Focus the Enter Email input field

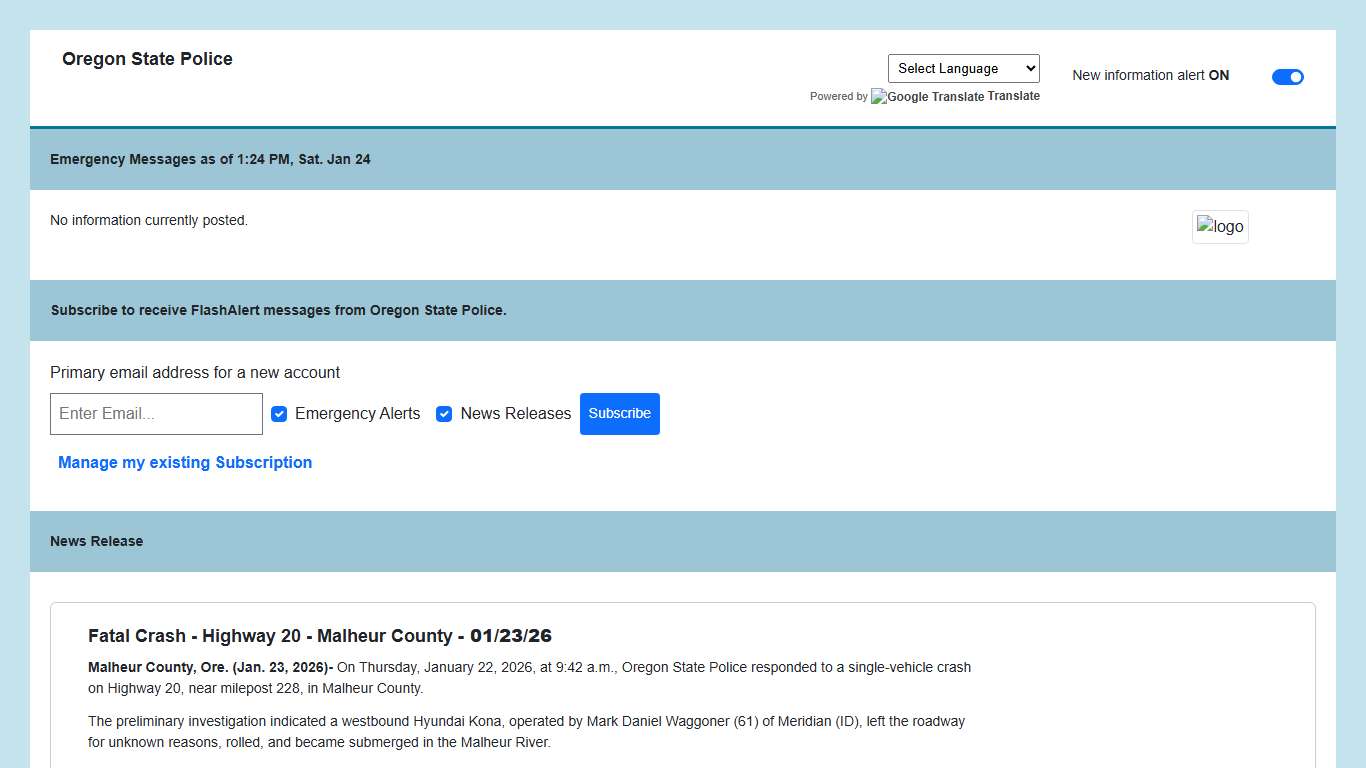pos(156,414)
